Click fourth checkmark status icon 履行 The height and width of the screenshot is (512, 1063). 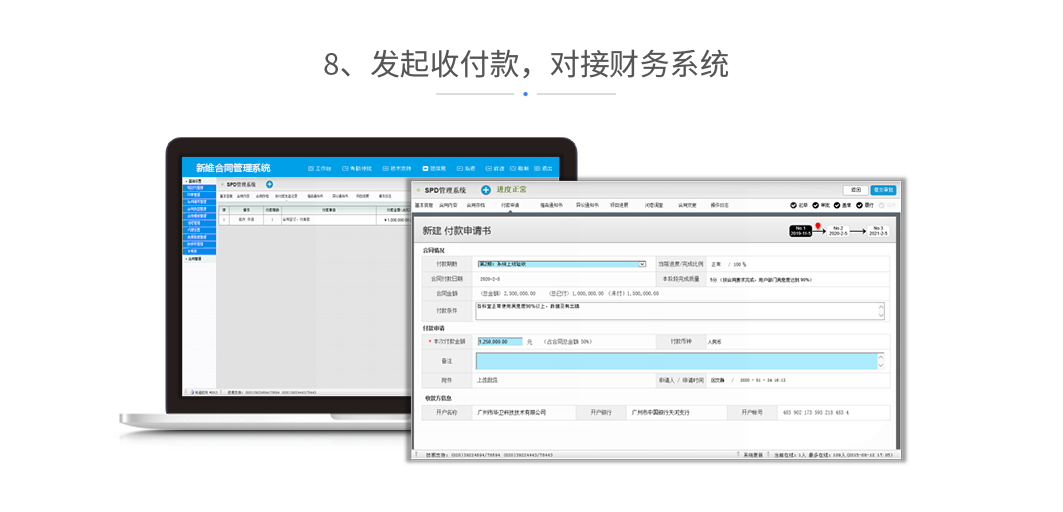point(860,205)
